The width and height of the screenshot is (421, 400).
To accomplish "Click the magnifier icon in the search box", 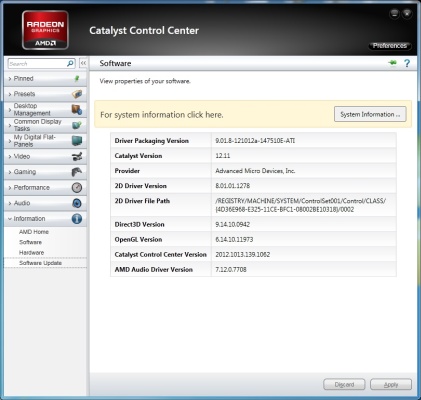I will point(70,63).
